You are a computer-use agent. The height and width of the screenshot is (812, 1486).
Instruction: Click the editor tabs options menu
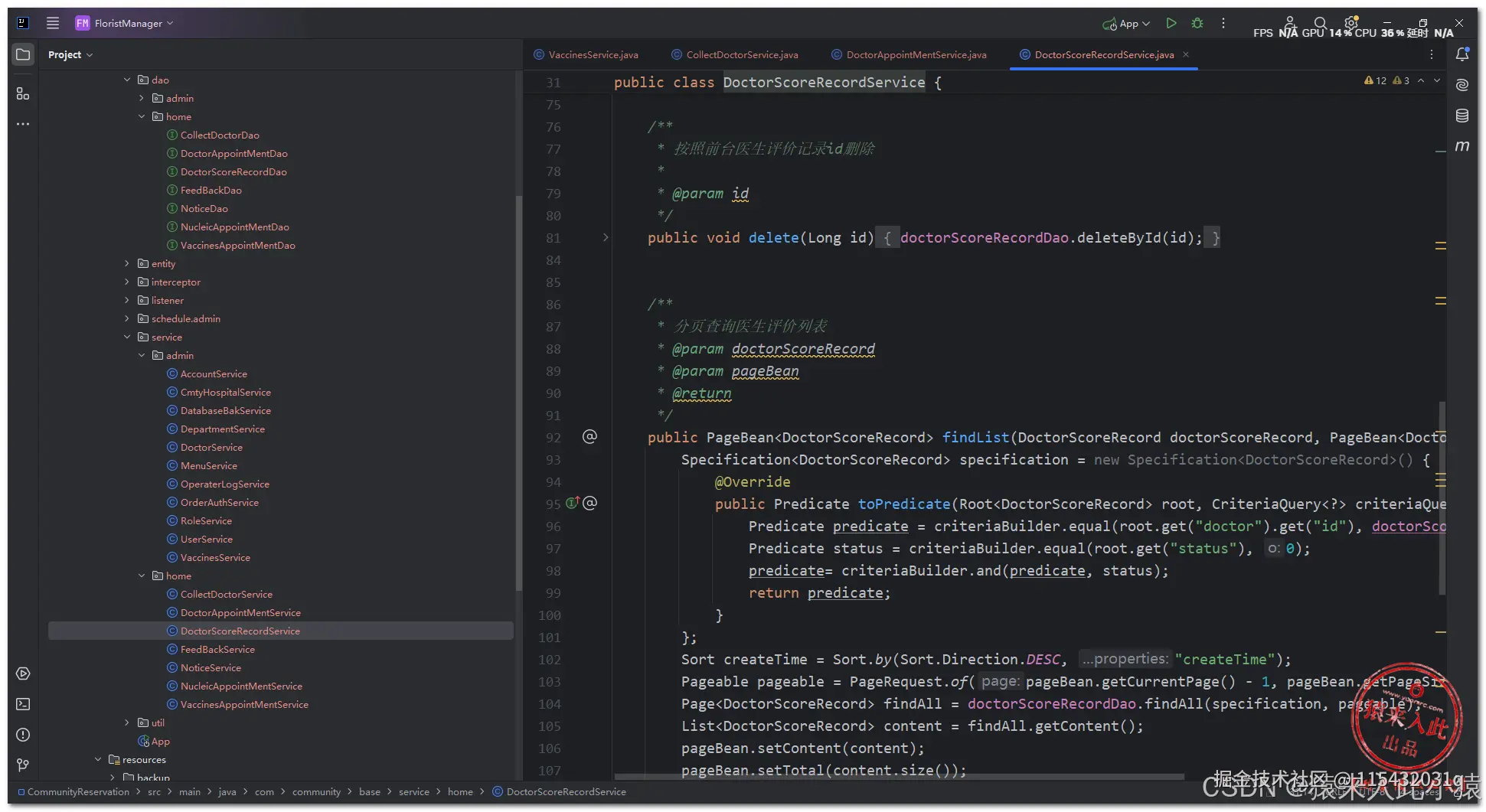point(1432,54)
